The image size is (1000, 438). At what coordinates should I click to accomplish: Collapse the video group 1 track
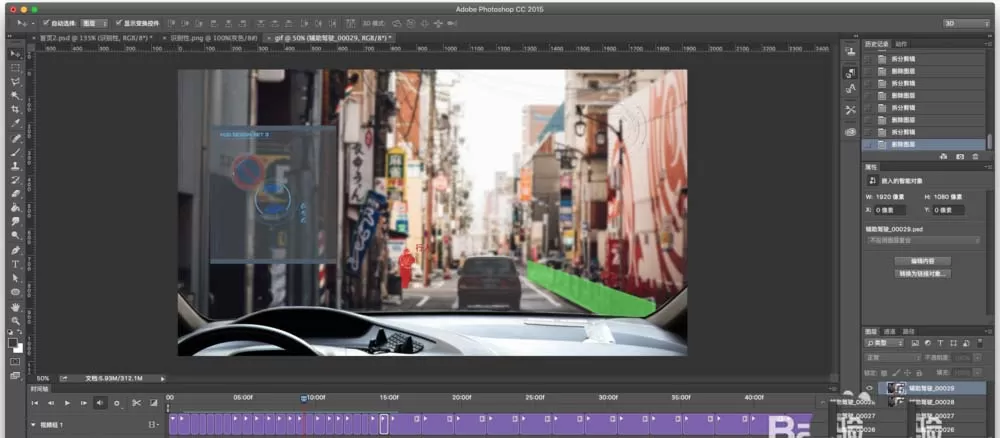(x=33, y=424)
